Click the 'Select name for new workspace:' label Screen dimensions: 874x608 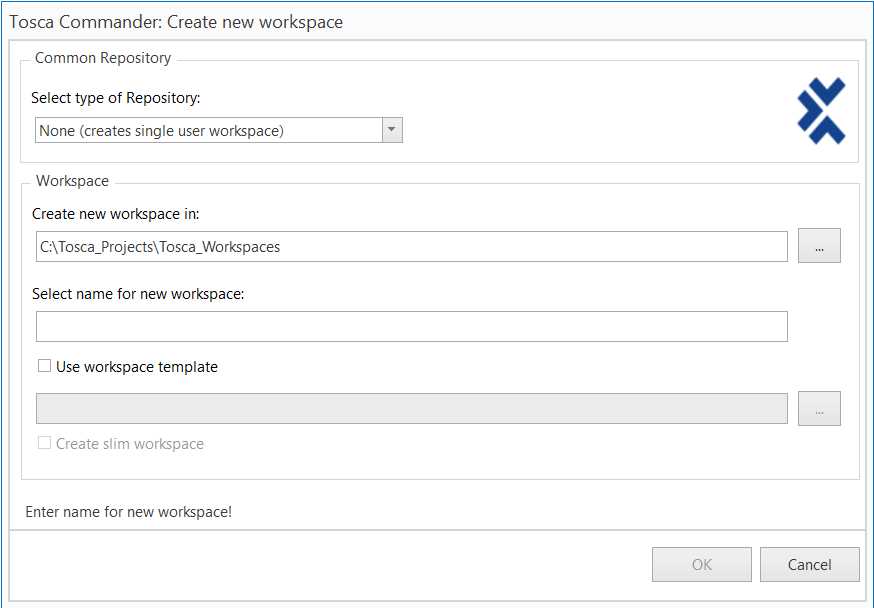pos(138,294)
